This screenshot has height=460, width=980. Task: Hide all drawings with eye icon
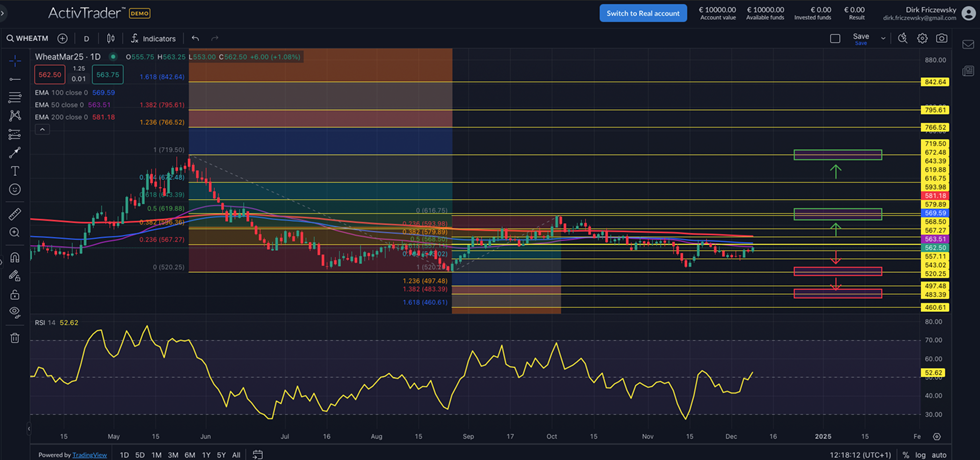pos(15,312)
